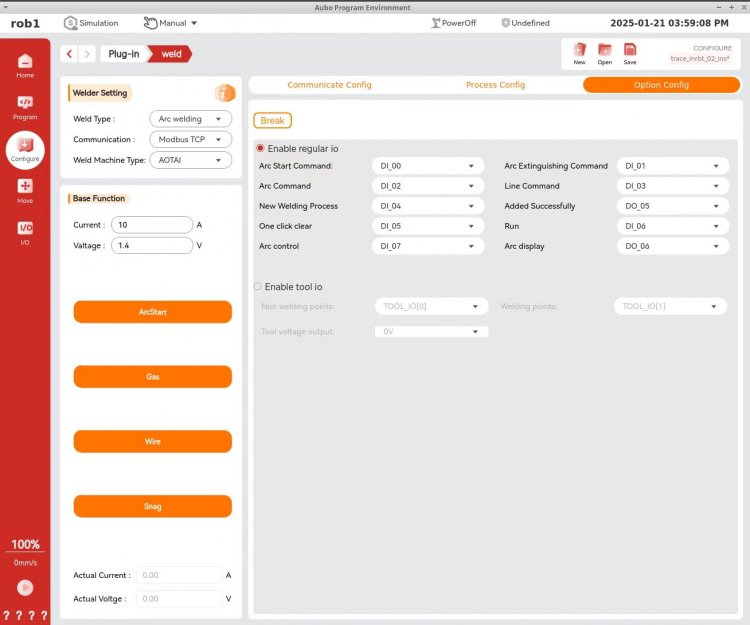The image size is (750, 625).
Task: Go back with the left arrow
Action: click(x=69, y=54)
